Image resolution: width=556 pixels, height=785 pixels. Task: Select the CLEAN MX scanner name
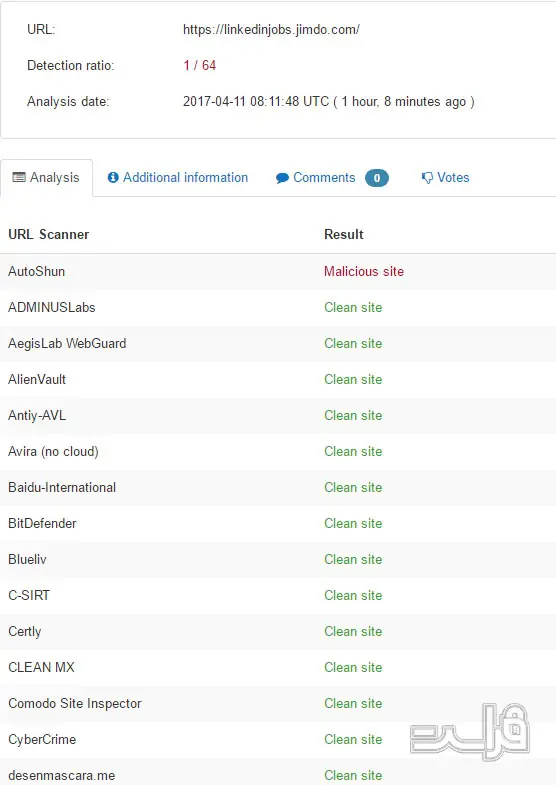click(x=41, y=668)
